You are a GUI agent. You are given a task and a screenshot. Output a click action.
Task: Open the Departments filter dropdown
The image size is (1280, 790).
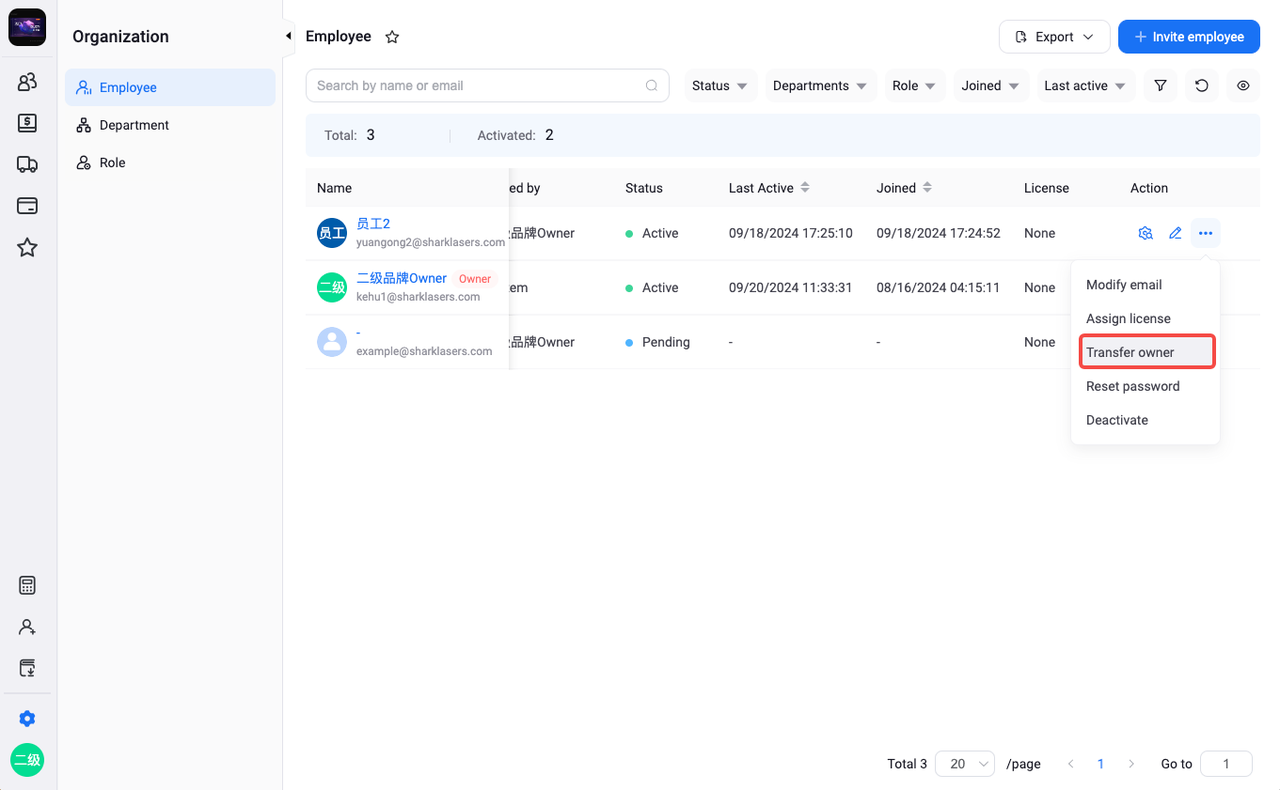820,86
